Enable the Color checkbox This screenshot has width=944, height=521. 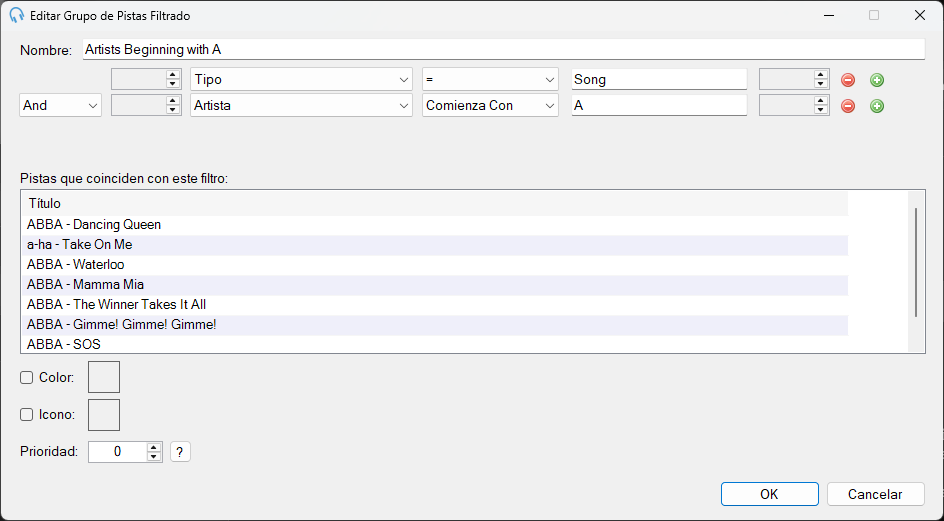click(x=26, y=378)
